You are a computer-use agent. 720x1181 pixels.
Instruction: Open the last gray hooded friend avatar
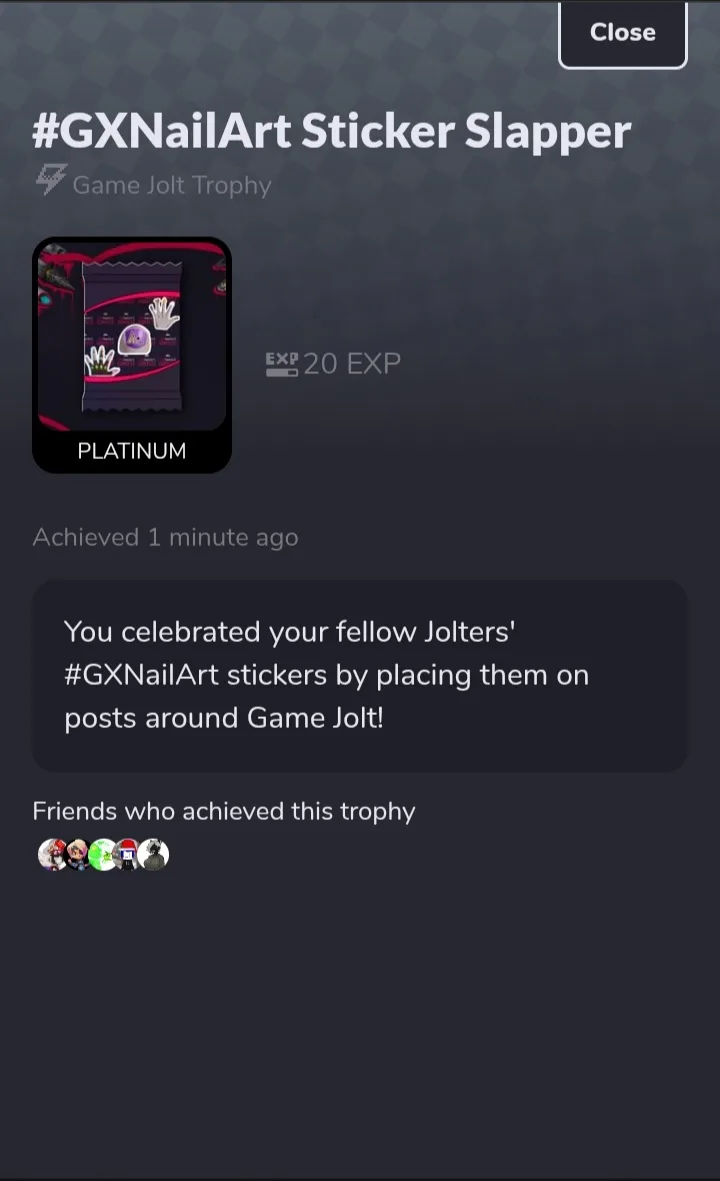click(x=154, y=854)
